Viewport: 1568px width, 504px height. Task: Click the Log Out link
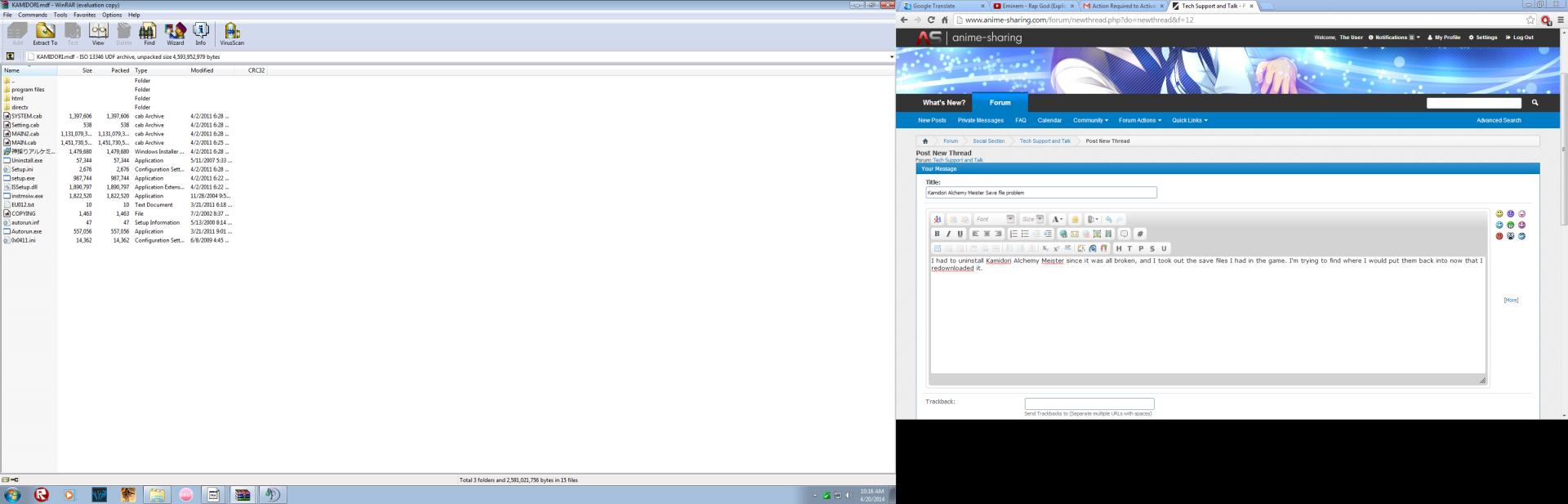point(1519,37)
